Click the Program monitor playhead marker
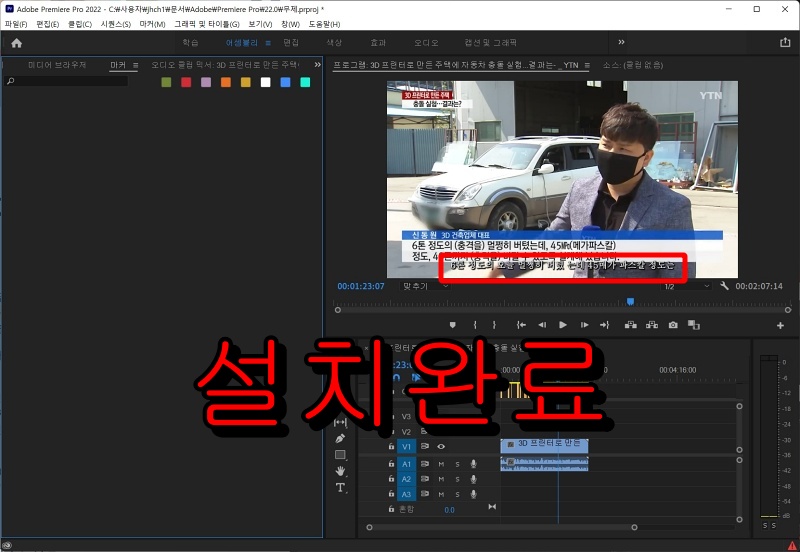Screen dimensions: 800x552 coord(631,302)
